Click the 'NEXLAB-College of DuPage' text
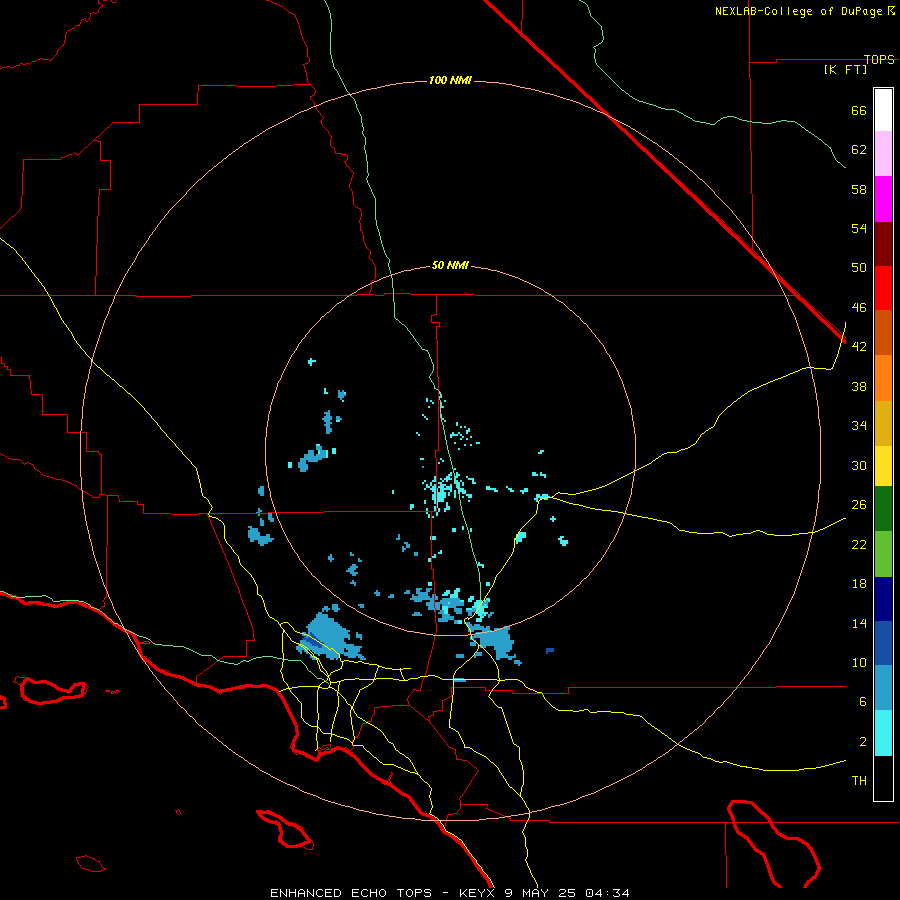The image size is (900, 900). pos(800,11)
